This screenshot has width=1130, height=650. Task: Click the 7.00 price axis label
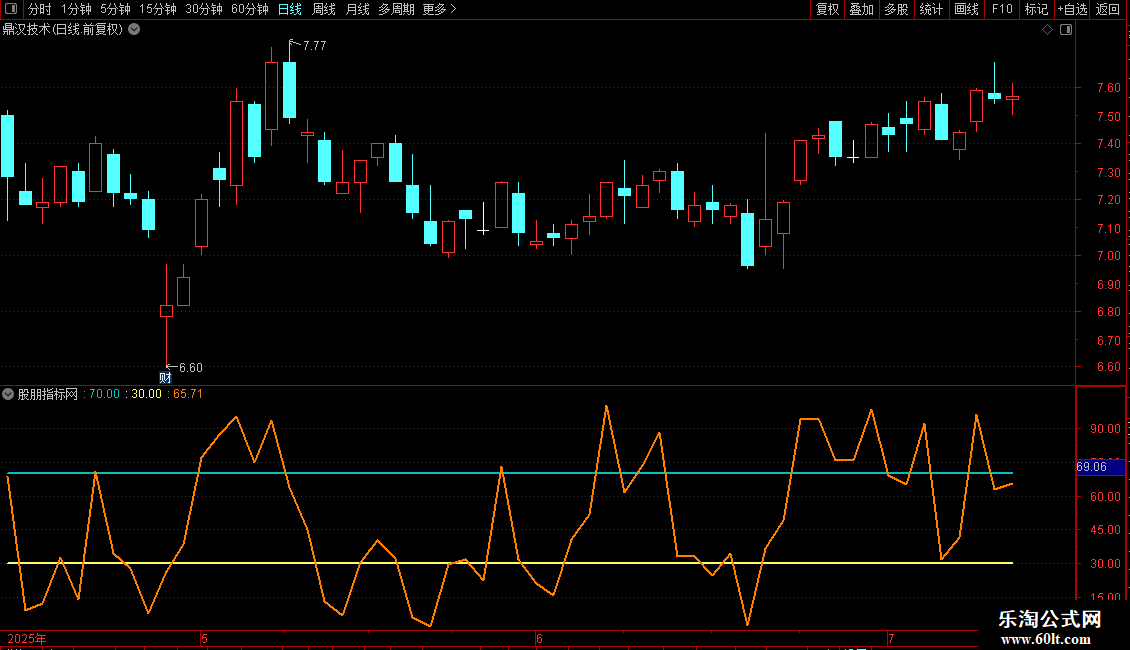(x=1108, y=256)
